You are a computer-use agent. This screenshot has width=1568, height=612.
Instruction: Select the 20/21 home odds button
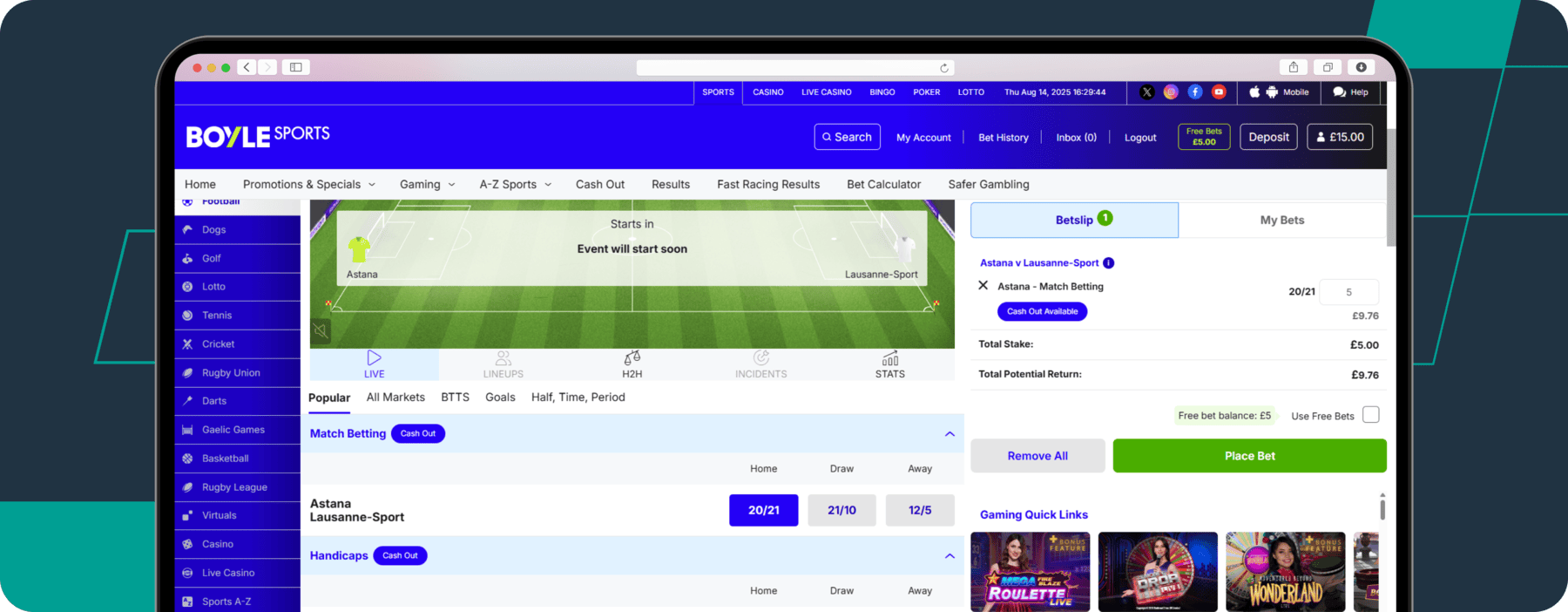click(x=764, y=510)
